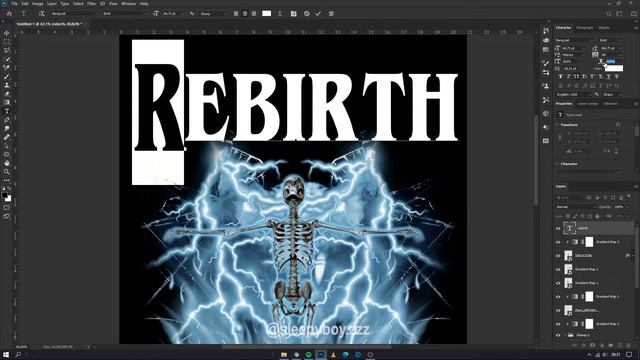Right align the text
Screen dimensions: 640x360
254,13
